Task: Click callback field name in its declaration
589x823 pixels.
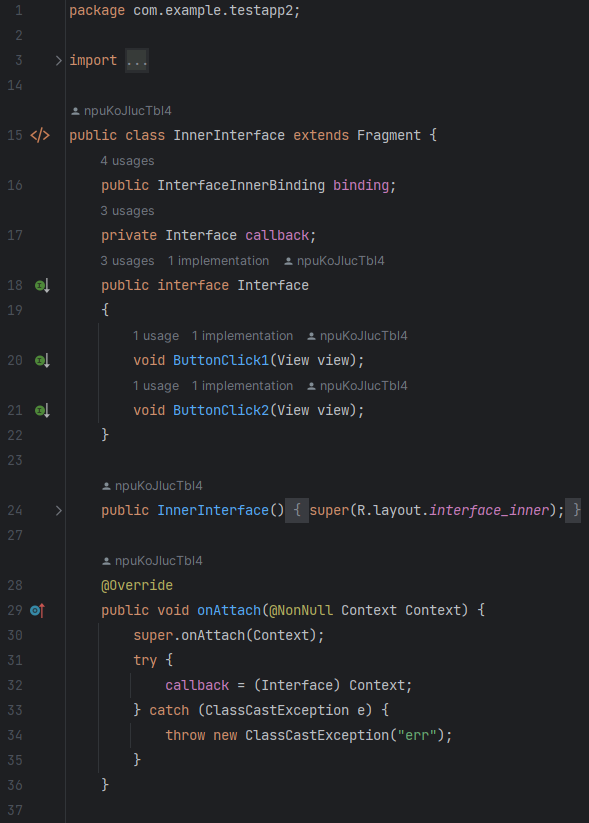Action: 277,235
